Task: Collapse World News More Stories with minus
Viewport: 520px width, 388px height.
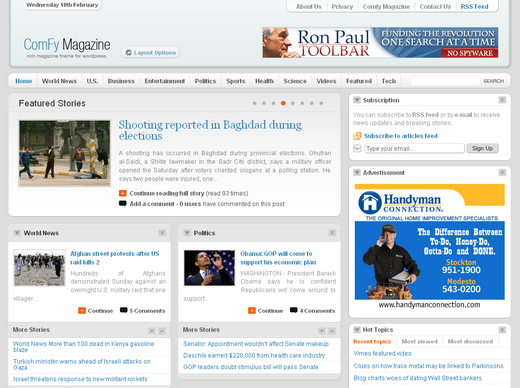Action: point(162,331)
